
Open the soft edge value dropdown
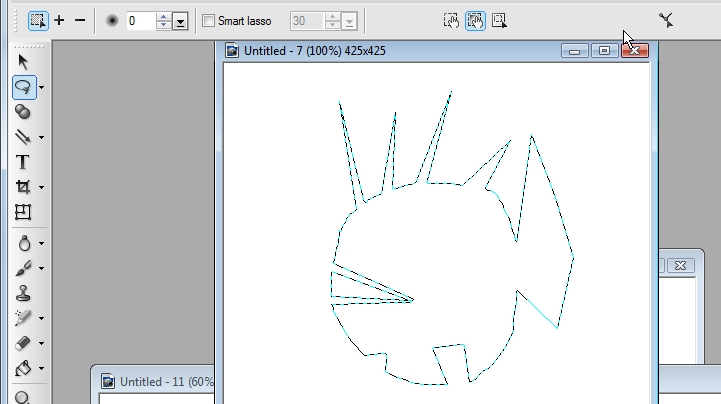[180, 21]
